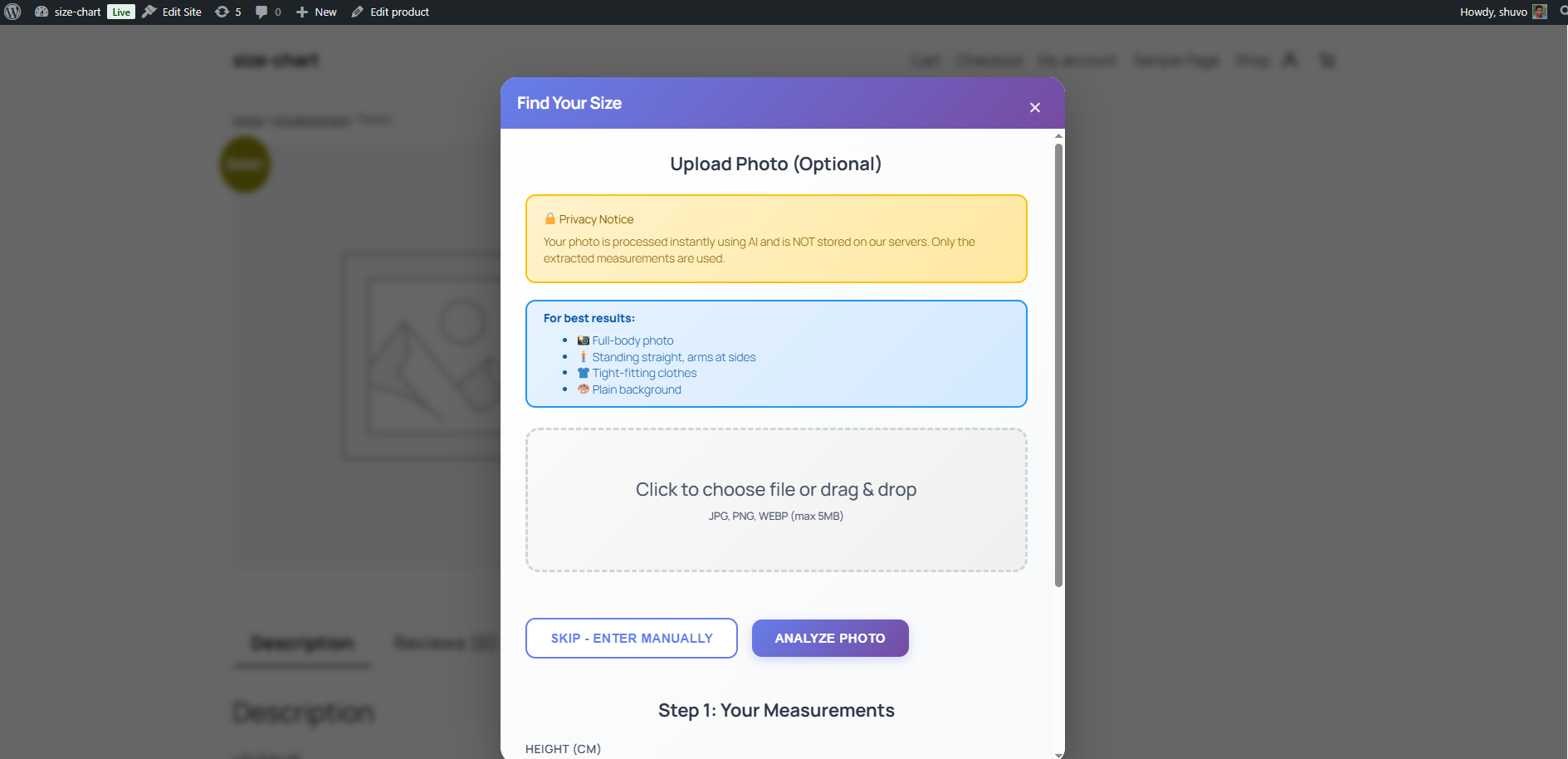
Task: Click the Analyze Photo button
Action: click(x=830, y=638)
